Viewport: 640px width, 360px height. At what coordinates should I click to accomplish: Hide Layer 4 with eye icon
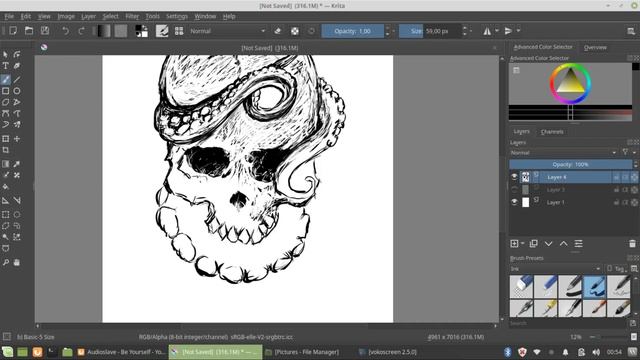coord(514,177)
